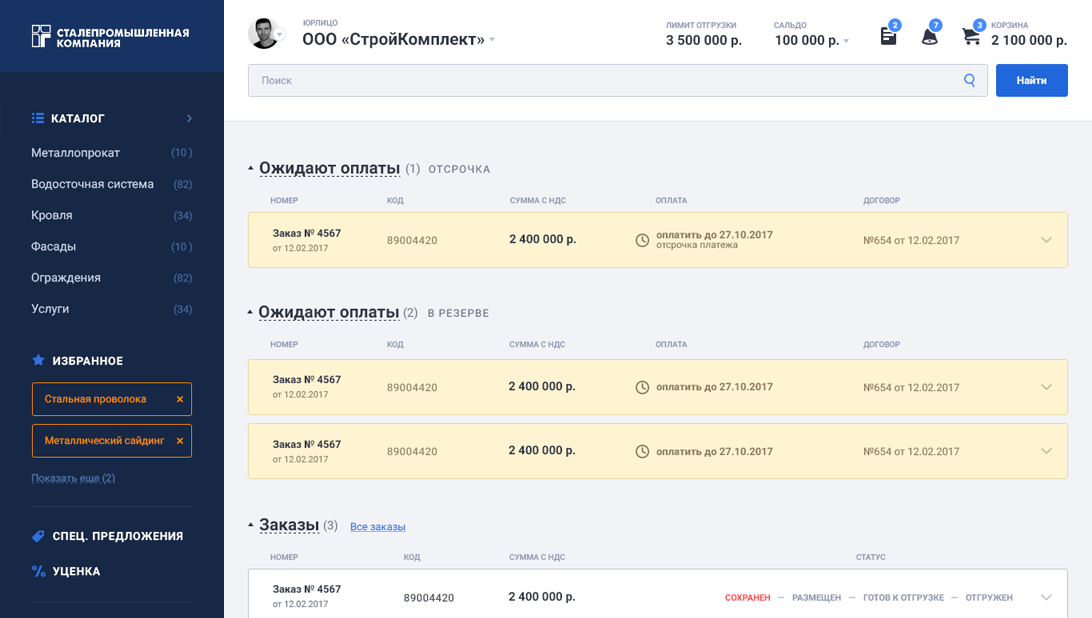The image size is (1092, 618).
Task: Open the Все заказы link
Action: (377, 527)
